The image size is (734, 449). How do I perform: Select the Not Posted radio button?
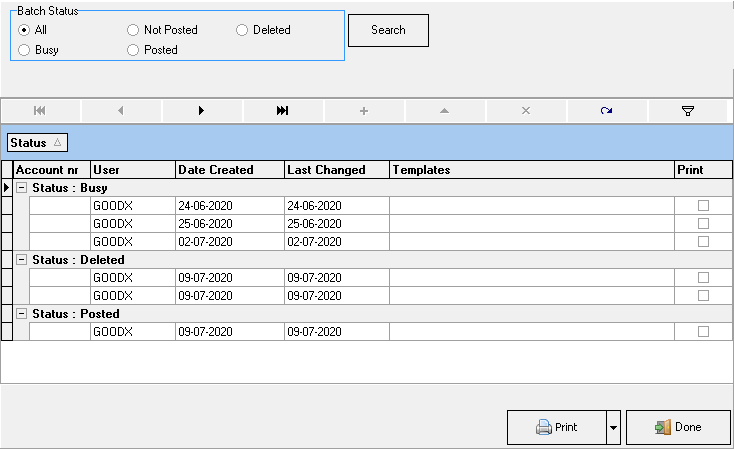[x=133, y=30]
